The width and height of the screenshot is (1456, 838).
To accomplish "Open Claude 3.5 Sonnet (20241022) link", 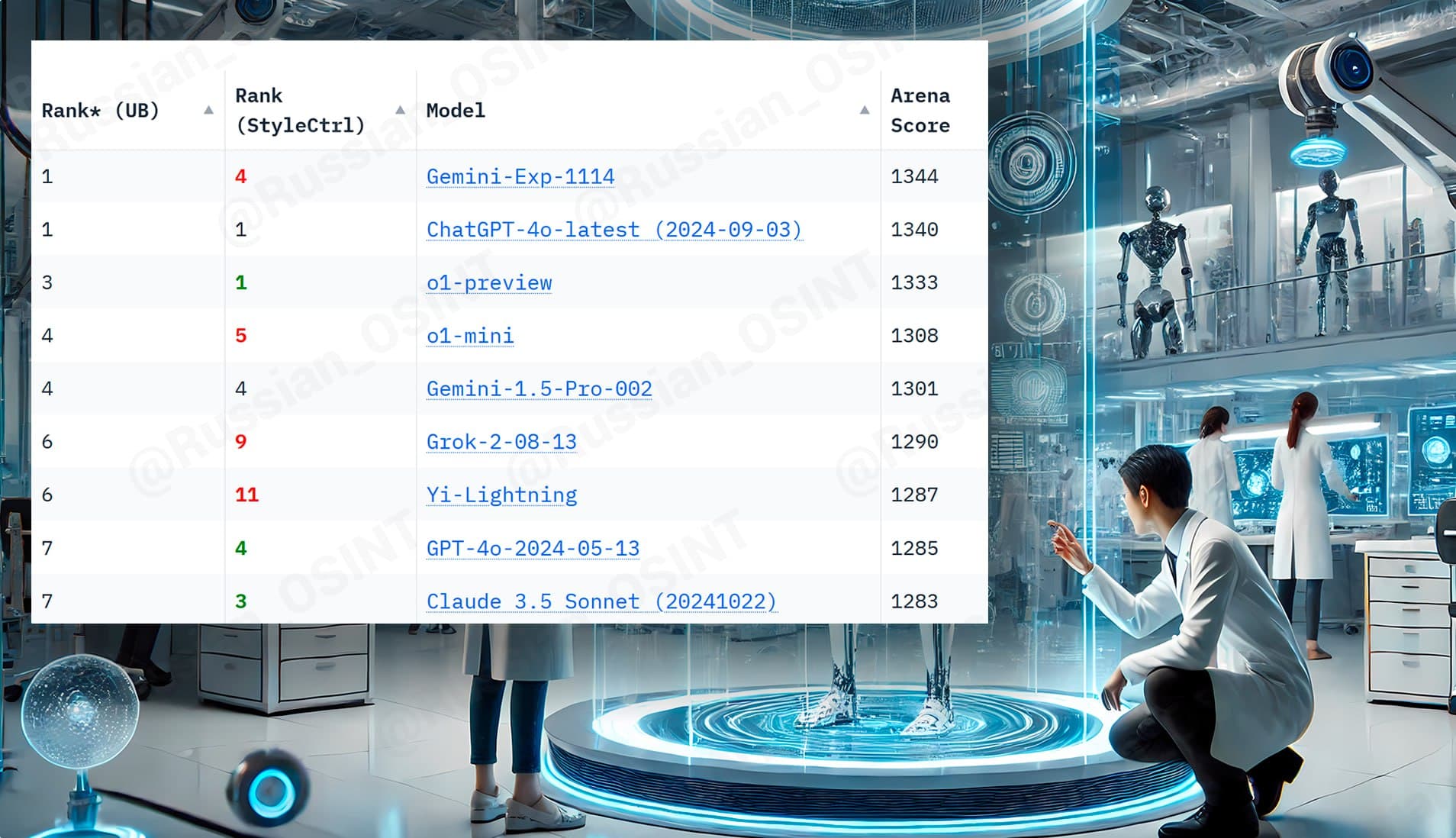I will click(601, 601).
